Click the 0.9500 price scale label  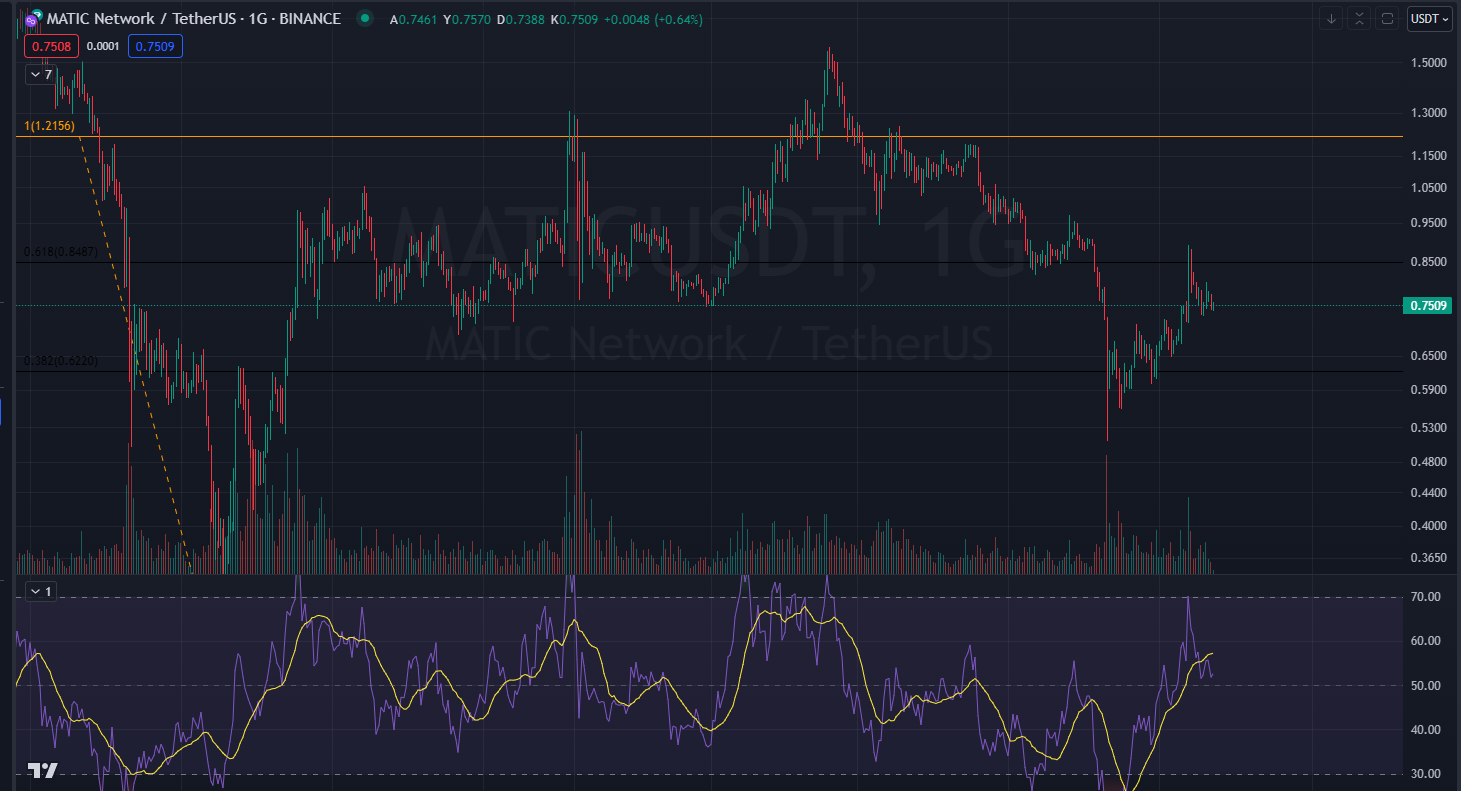(1427, 223)
